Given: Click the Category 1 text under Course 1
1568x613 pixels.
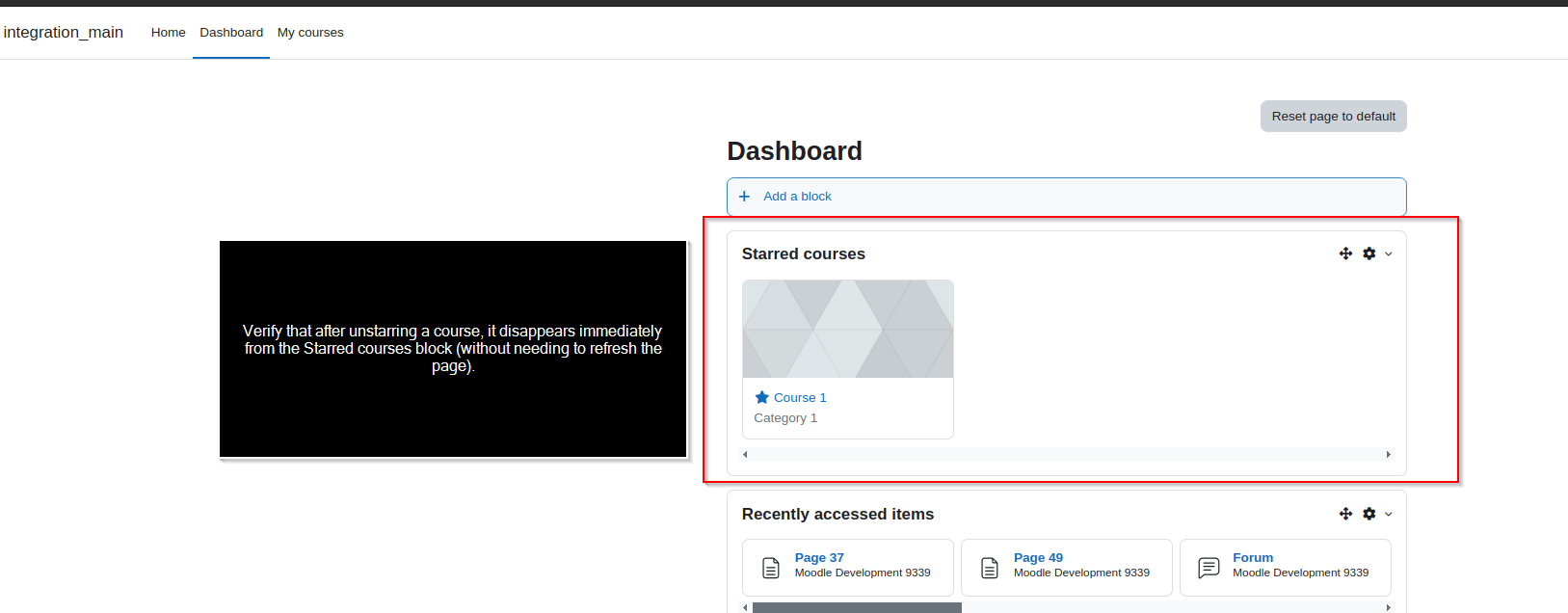Looking at the screenshot, I should [x=785, y=418].
